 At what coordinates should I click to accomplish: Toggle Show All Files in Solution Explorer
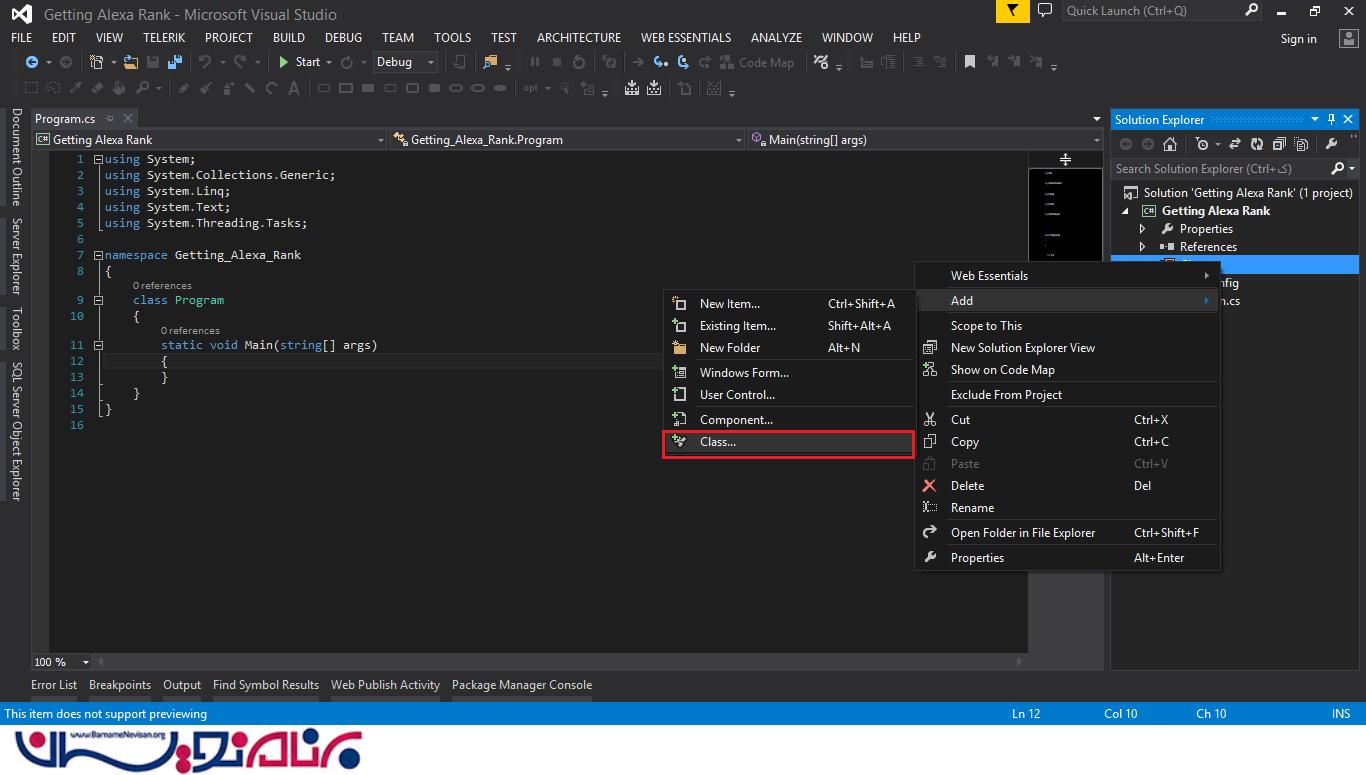(x=1301, y=144)
